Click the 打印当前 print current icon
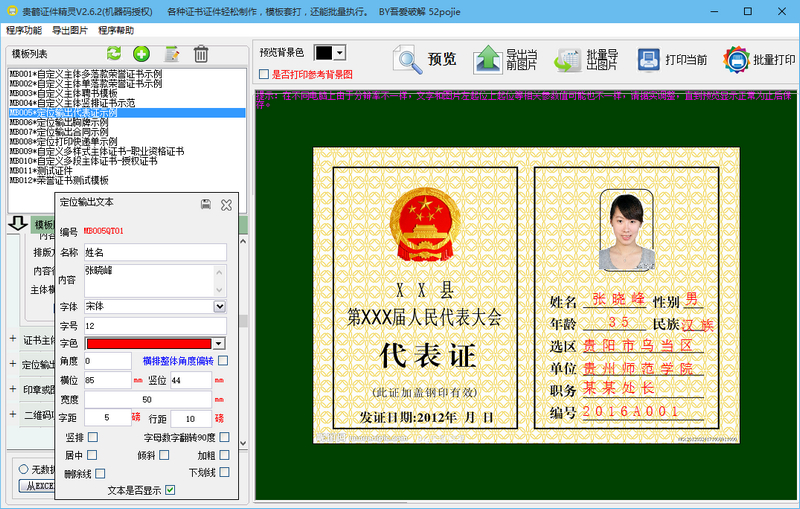 point(650,59)
